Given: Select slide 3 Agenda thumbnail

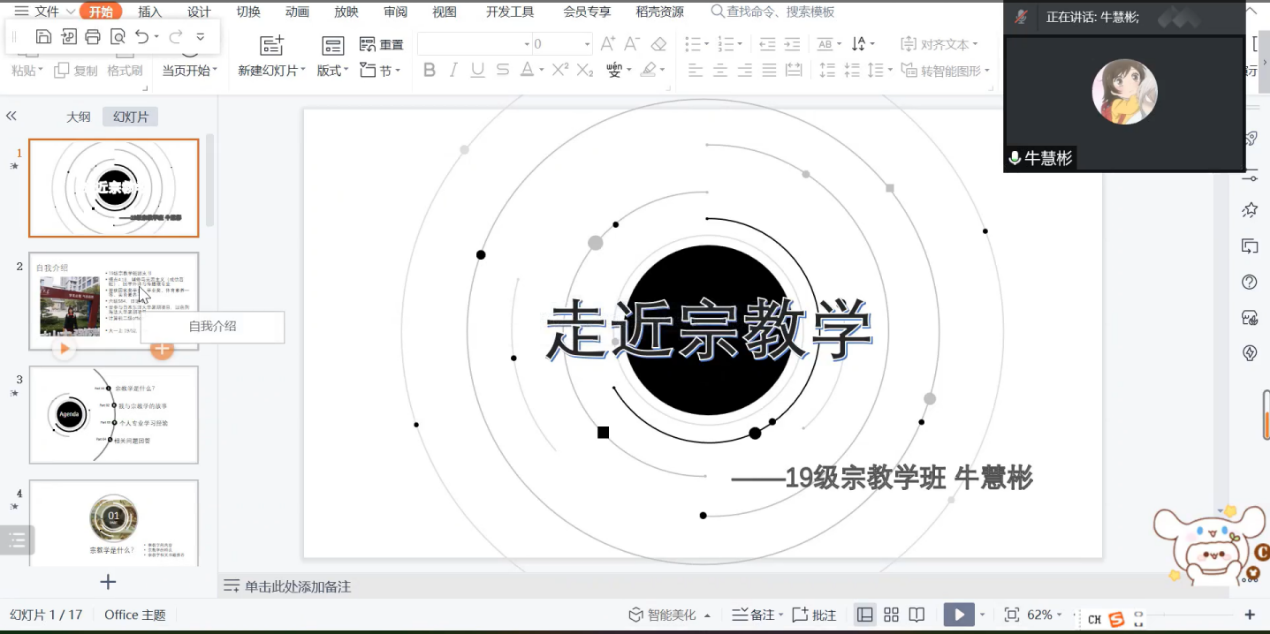Looking at the screenshot, I should [114, 414].
